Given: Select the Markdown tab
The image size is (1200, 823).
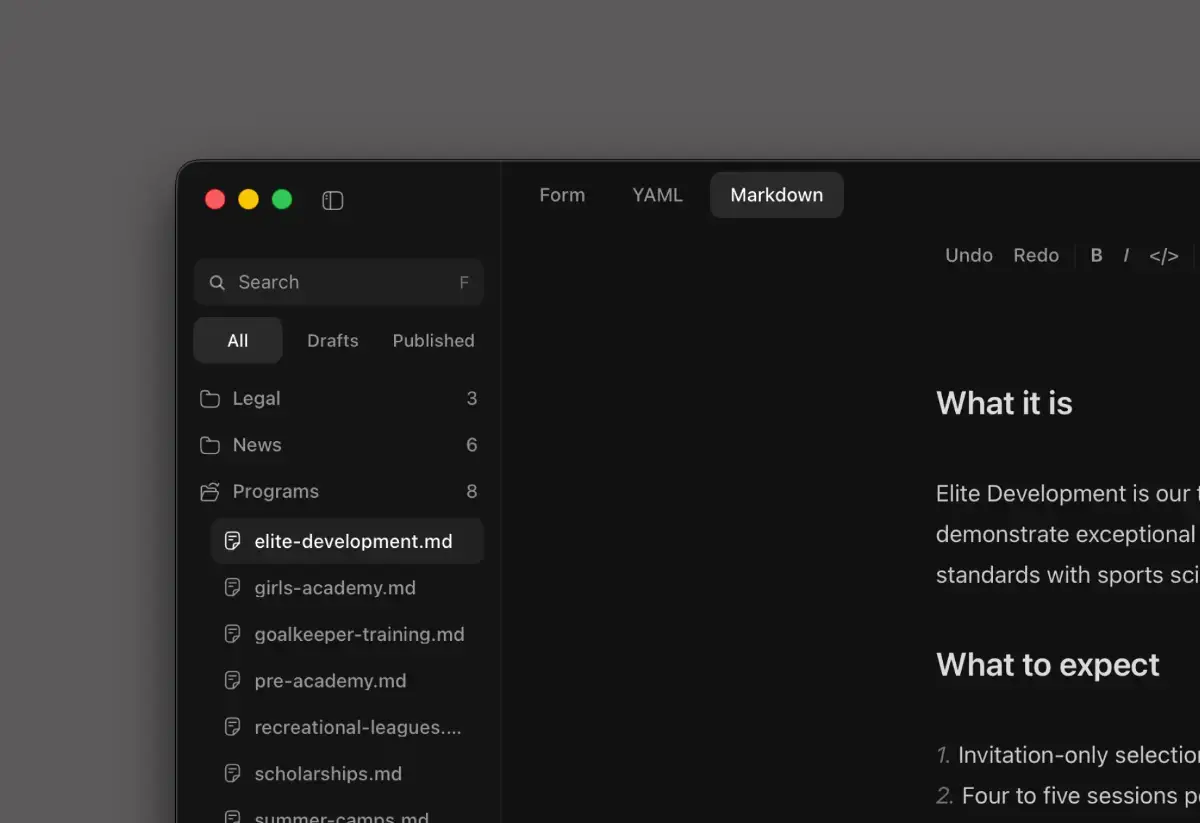Looking at the screenshot, I should pos(777,195).
